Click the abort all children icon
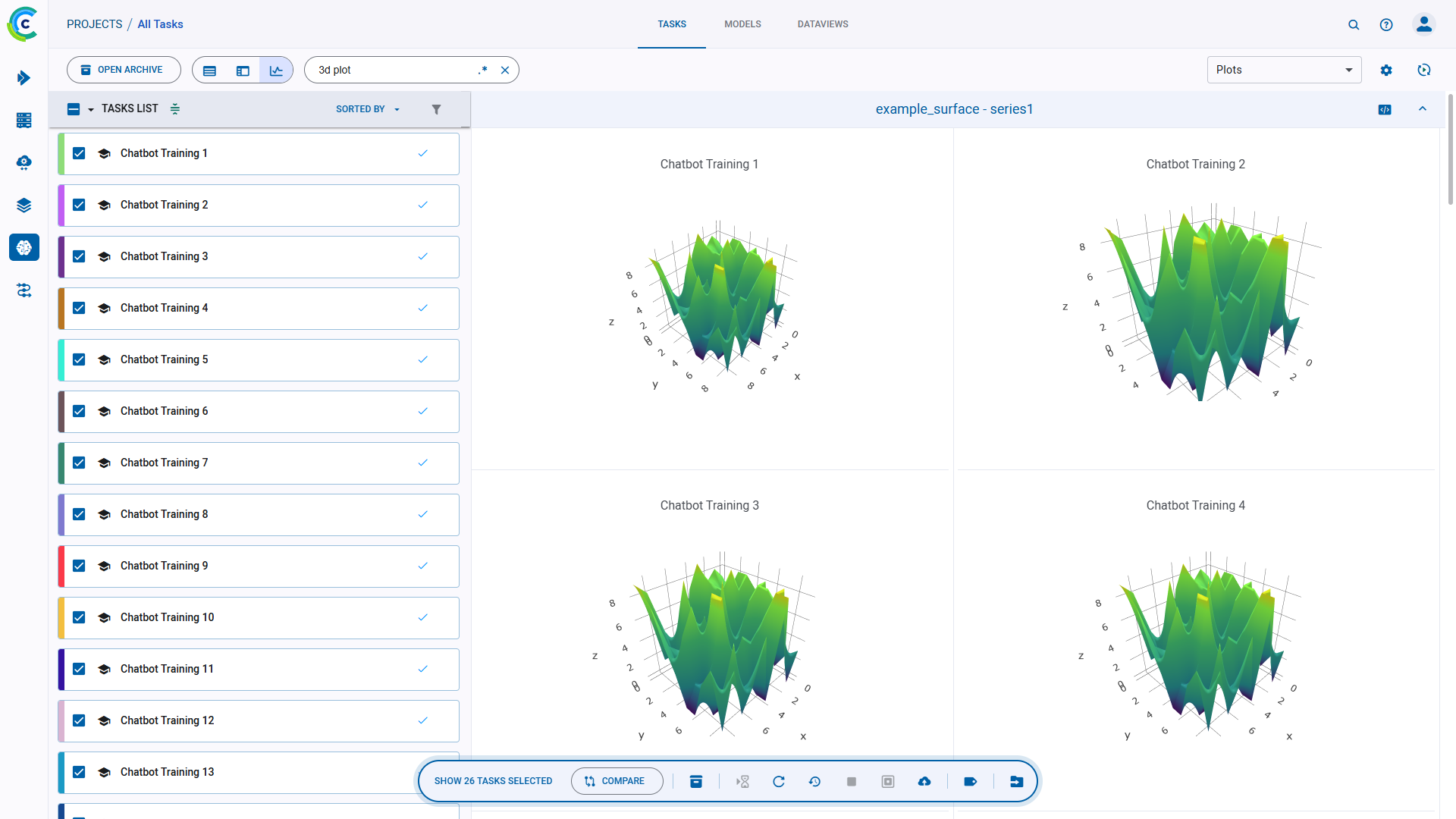This screenshot has width=1456, height=819. [888, 781]
